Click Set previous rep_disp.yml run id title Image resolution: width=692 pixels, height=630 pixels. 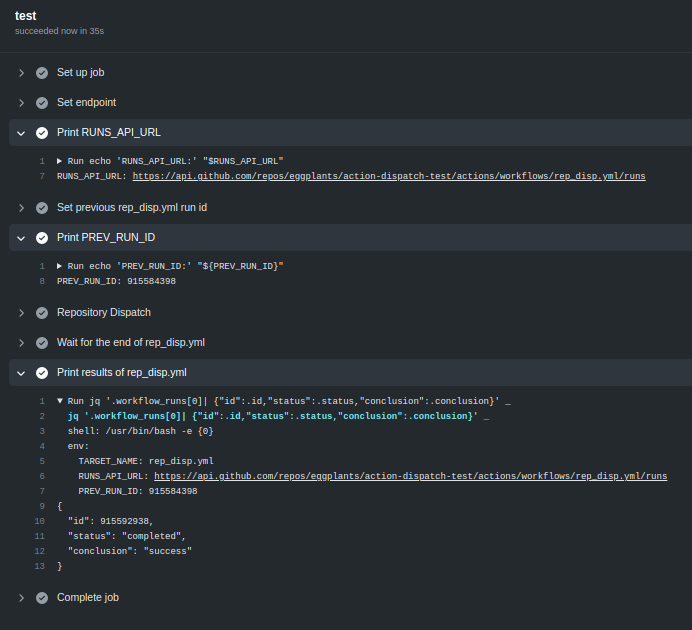pos(132,207)
